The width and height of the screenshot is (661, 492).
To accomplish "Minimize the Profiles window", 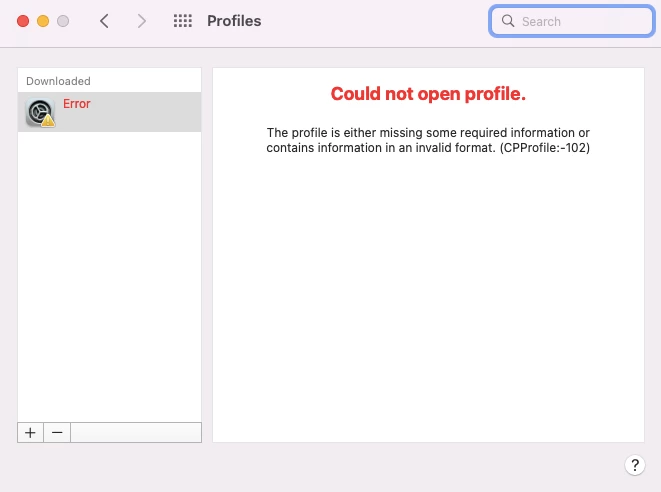I will pos(43,21).
